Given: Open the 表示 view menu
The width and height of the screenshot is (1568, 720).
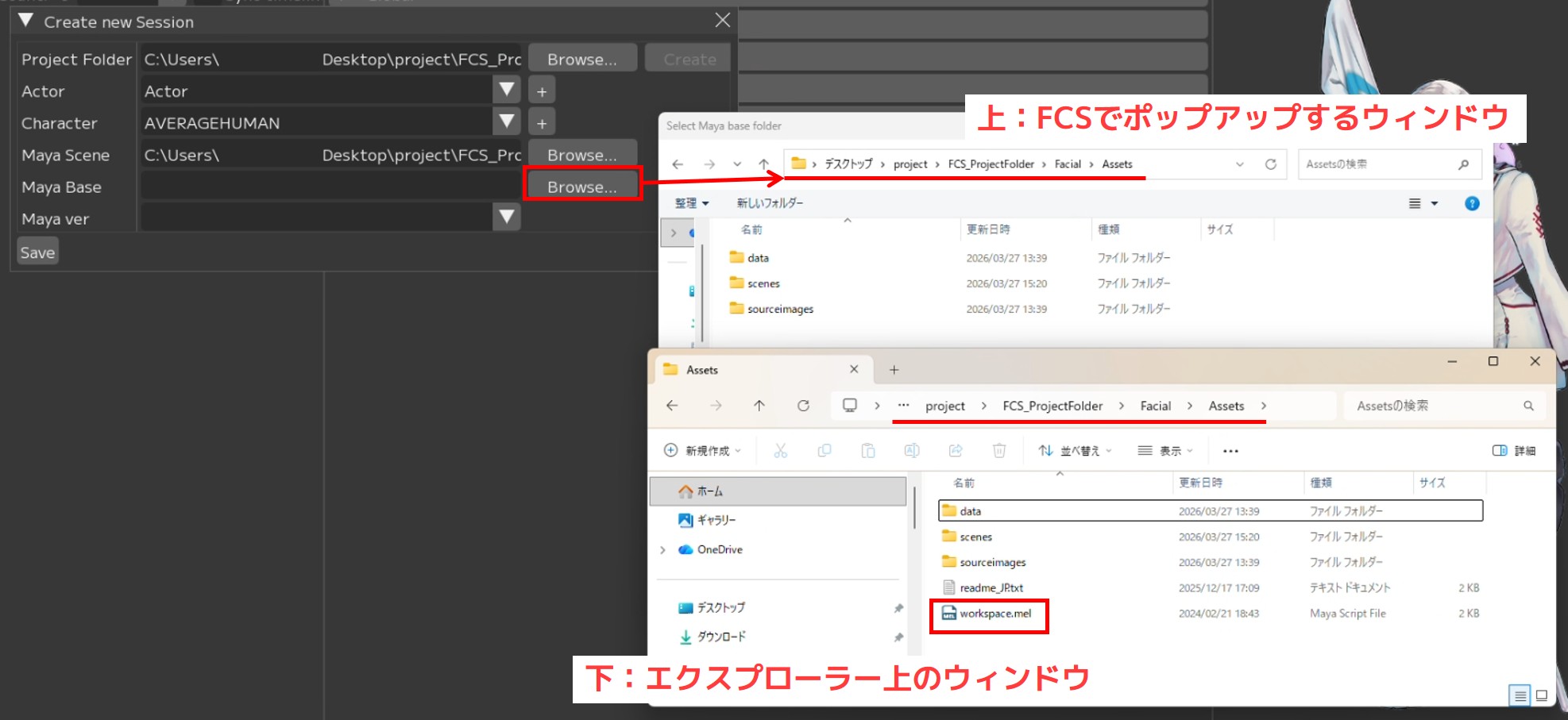Looking at the screenshot, I should [1165, 451].
